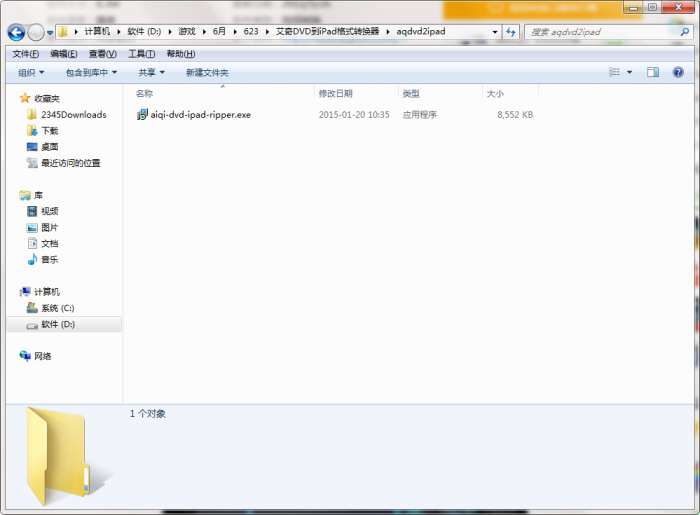Click the music note icon beside 音乐

coord(32,259)
